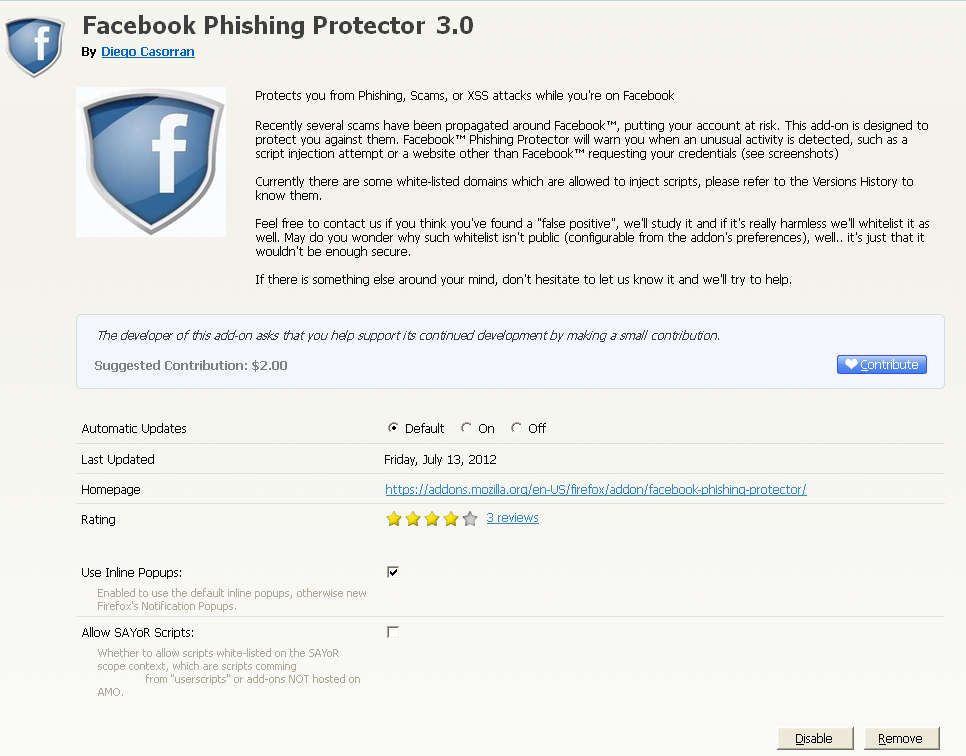This screenshot has width=966, height=756.
Task: Click the second rating star
Action: tap(413, 519)
